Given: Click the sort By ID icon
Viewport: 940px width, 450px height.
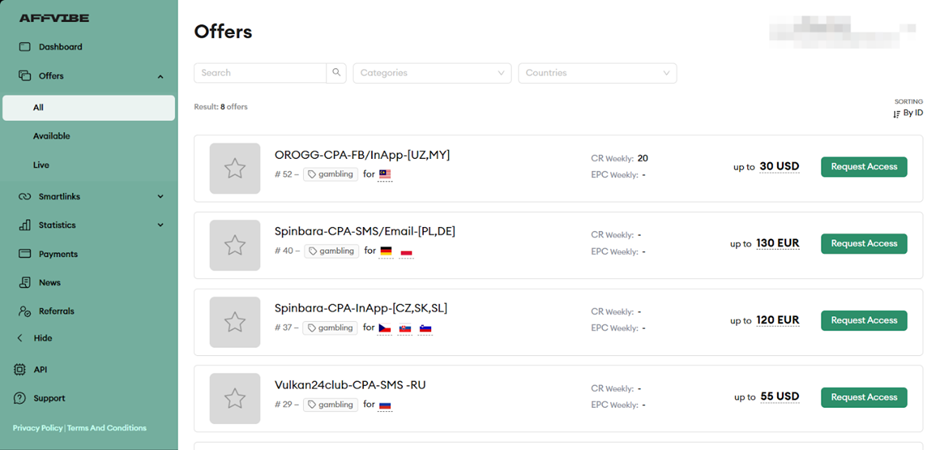Looking at the screenshot, I should click(x=897, y=114).
